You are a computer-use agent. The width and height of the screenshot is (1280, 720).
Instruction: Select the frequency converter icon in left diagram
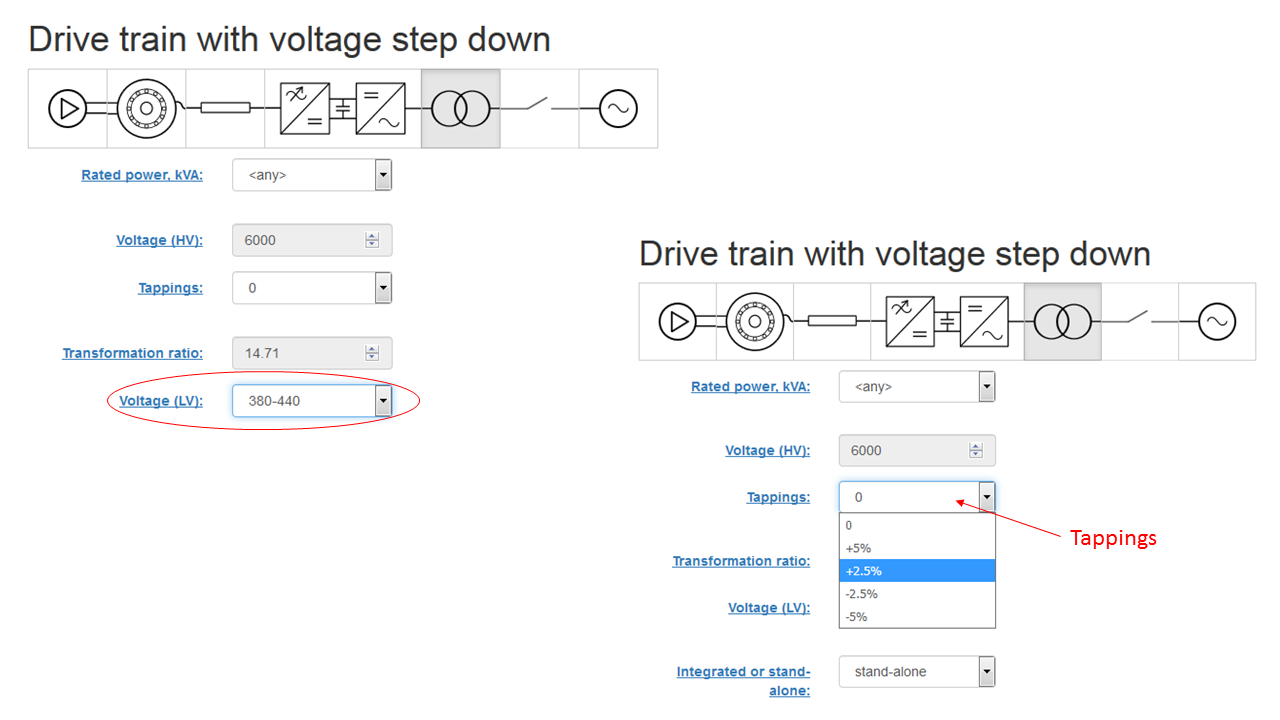[343, 108]
